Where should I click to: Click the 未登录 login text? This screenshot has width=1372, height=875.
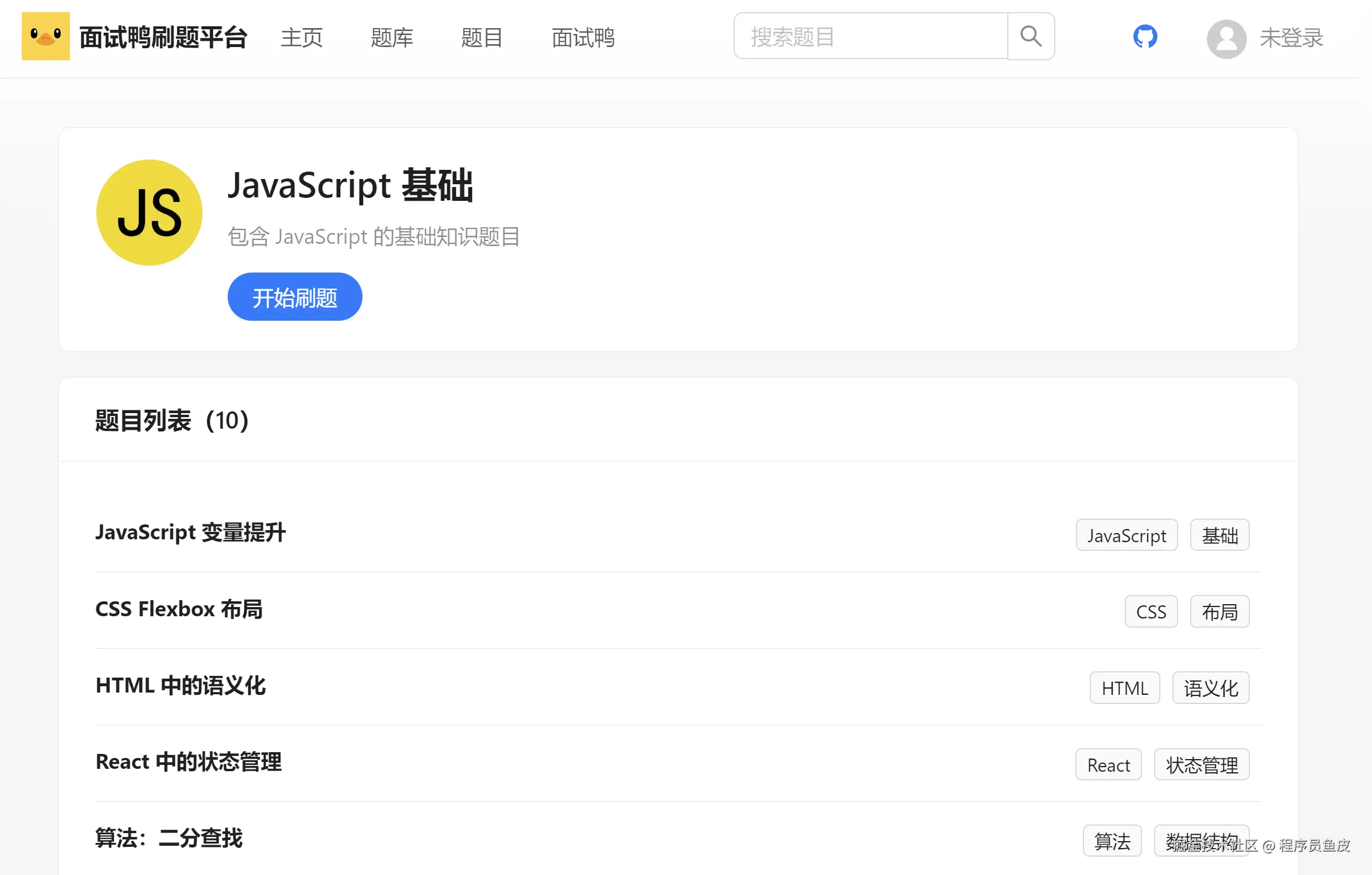pyautogui.click(x=1291, y=38)
